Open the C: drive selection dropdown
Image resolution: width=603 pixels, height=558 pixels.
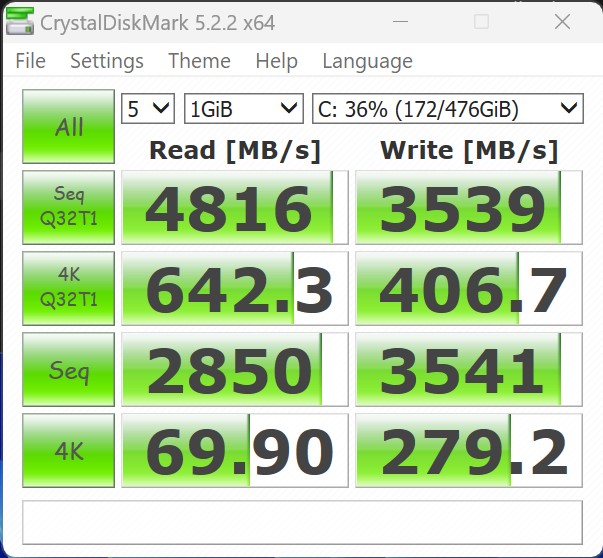point(446,108)
